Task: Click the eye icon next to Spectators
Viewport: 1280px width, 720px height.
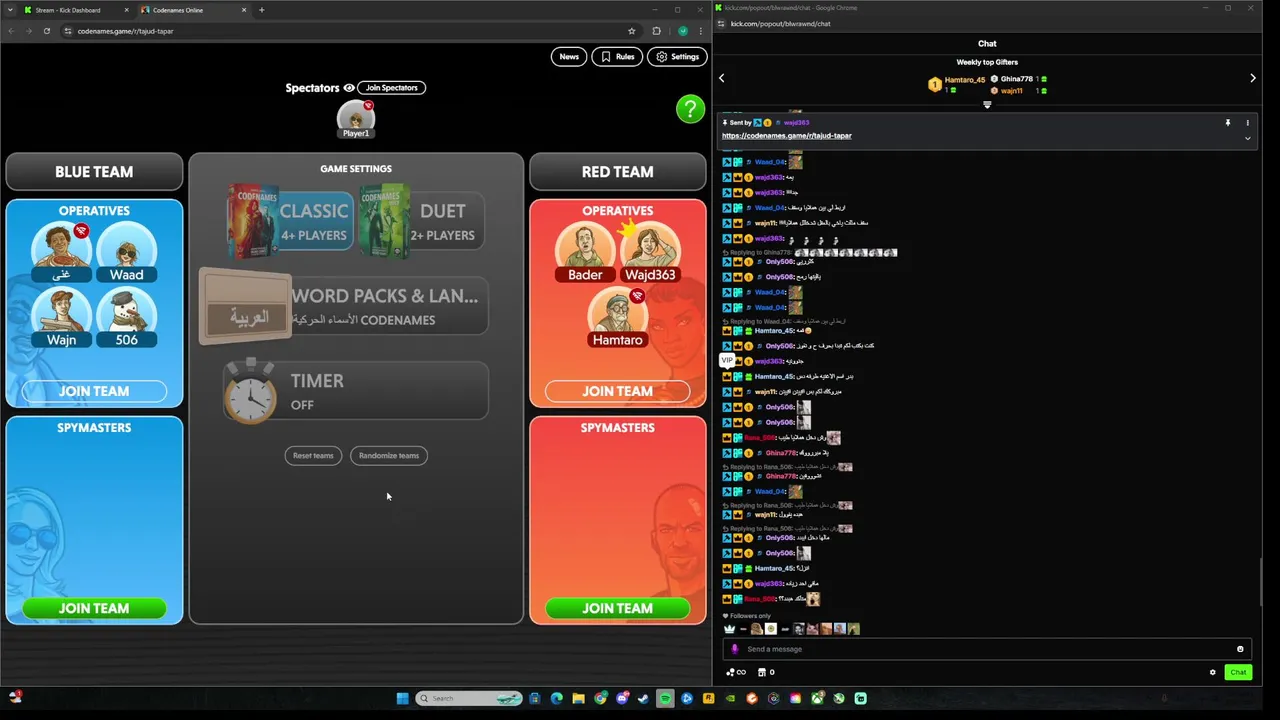Action: pos(349,88)
